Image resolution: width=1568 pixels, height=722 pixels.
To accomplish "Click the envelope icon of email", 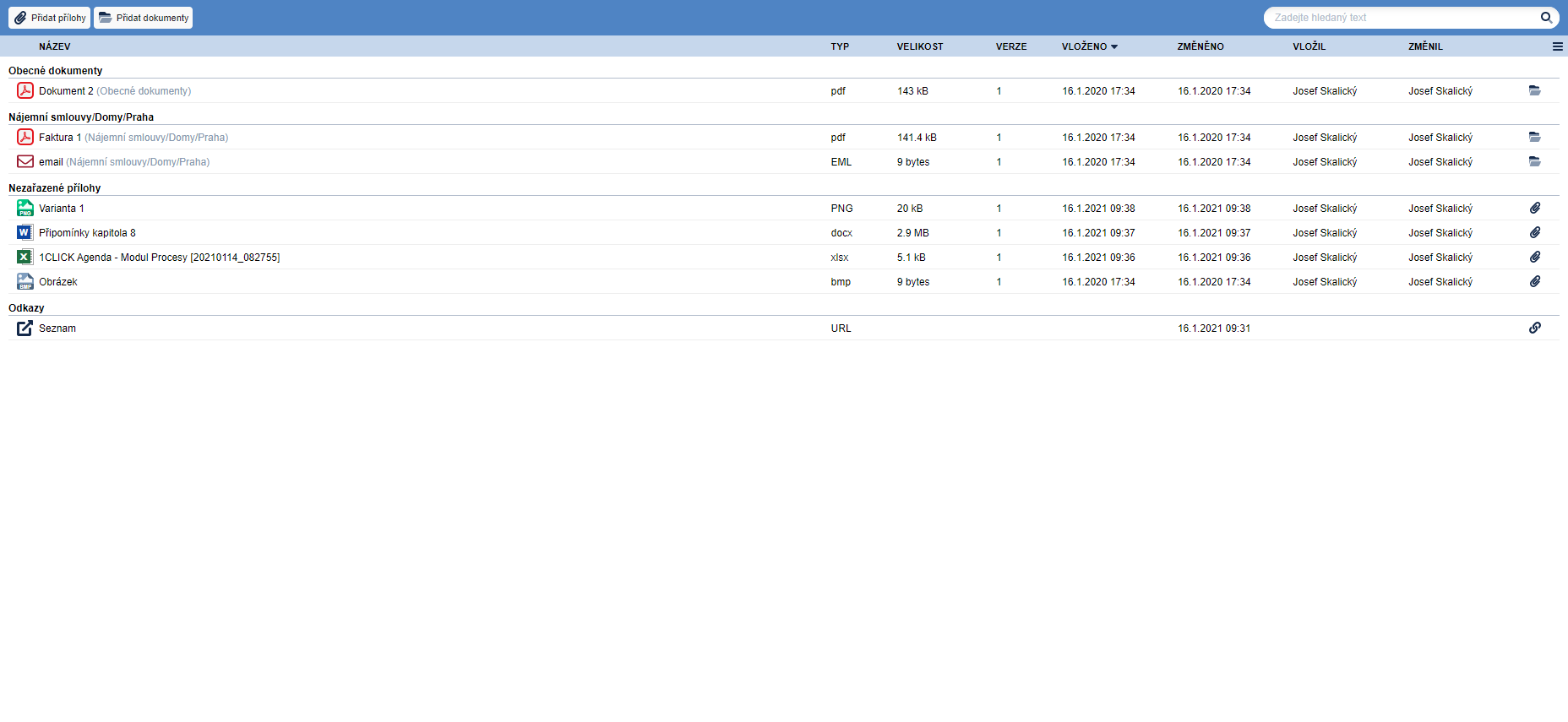I will [25, 161].
